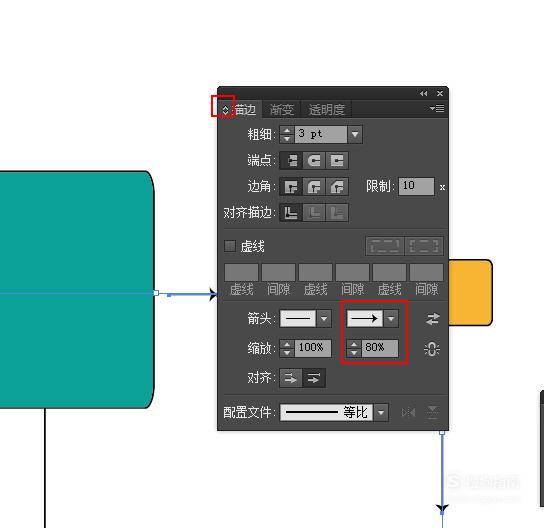This screenshot has width=544, height=528.
Task: Open the 配置文件 profile dropdown arrow
Action: coord(381,412)
